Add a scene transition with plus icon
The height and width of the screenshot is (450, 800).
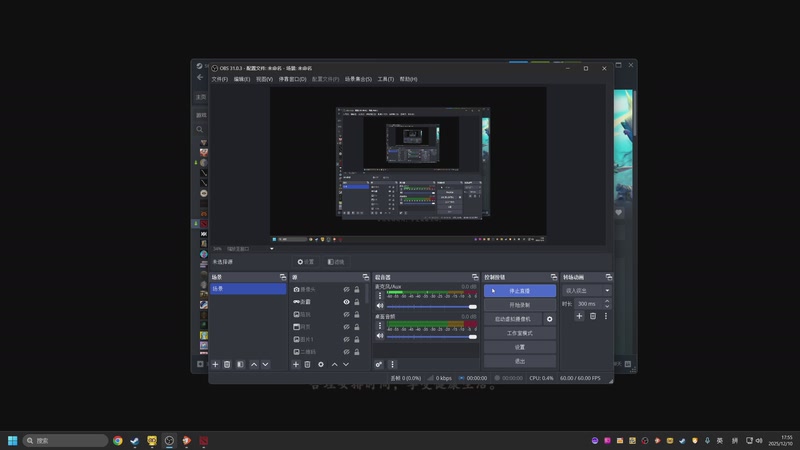point(579,316)
